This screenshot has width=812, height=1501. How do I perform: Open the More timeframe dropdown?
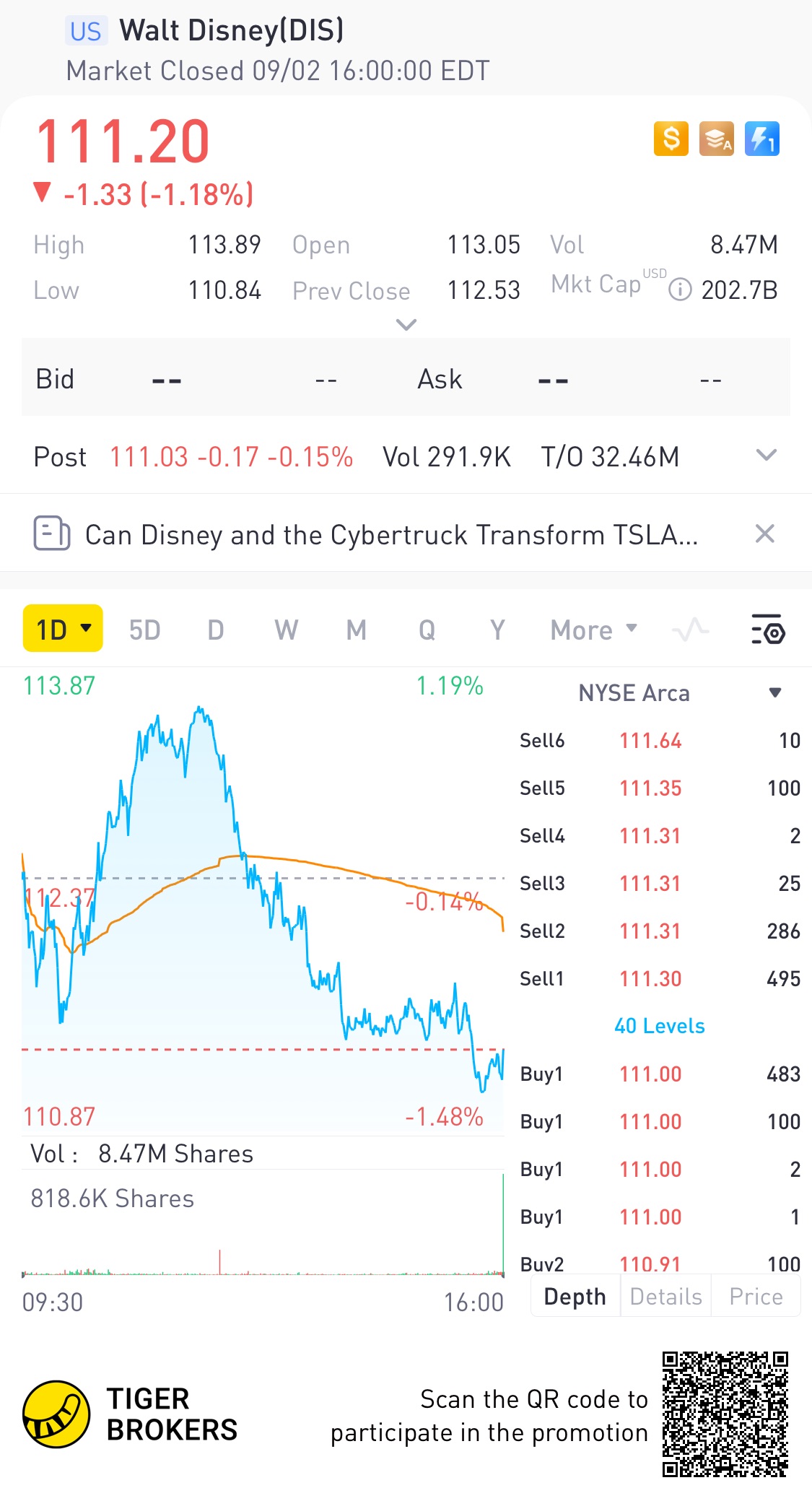tap(593, 630)
